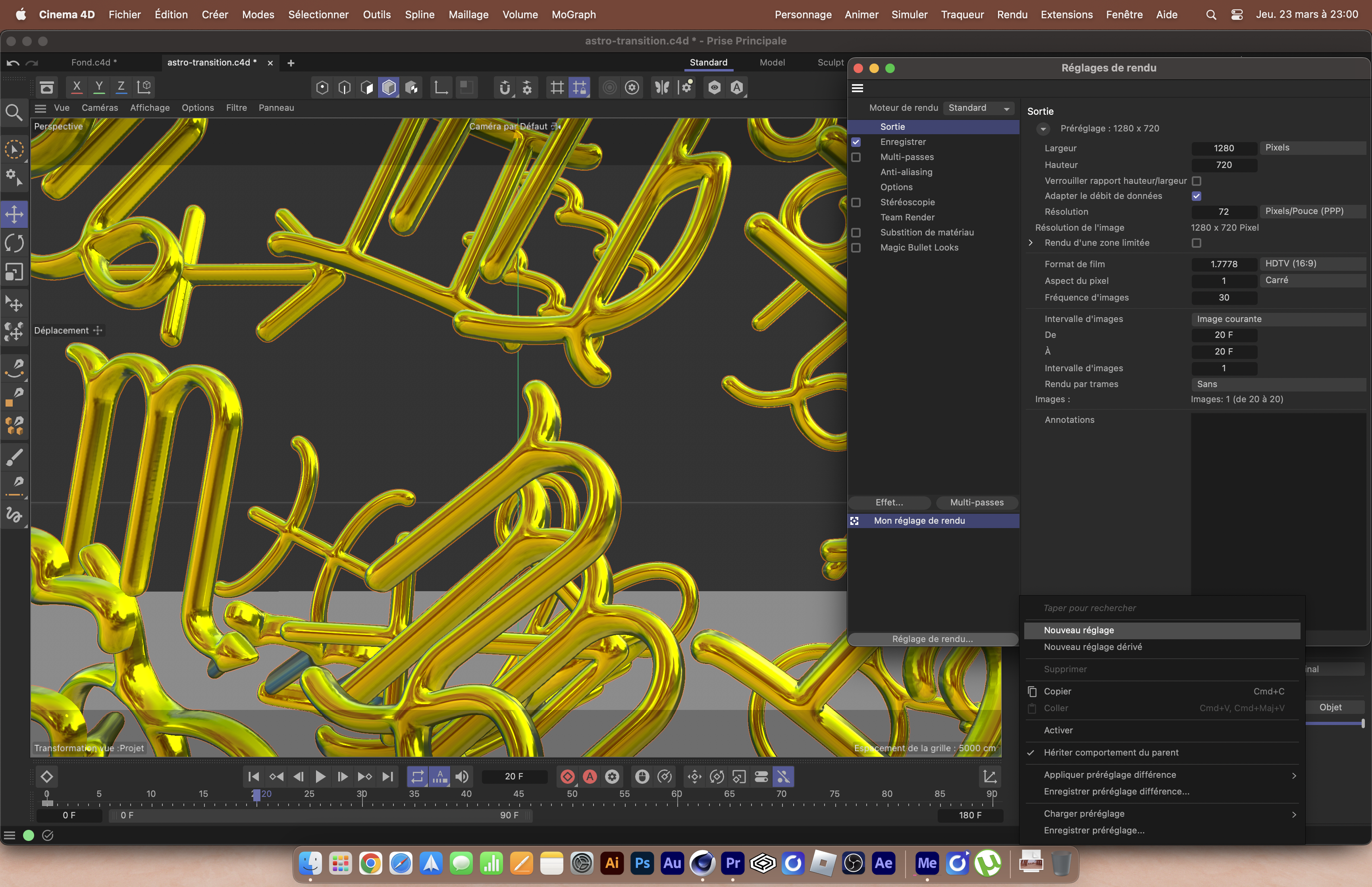Screen dimensions: 1372x887
Task: Click the undo arrow icon
Action: [x=13, y=63]
